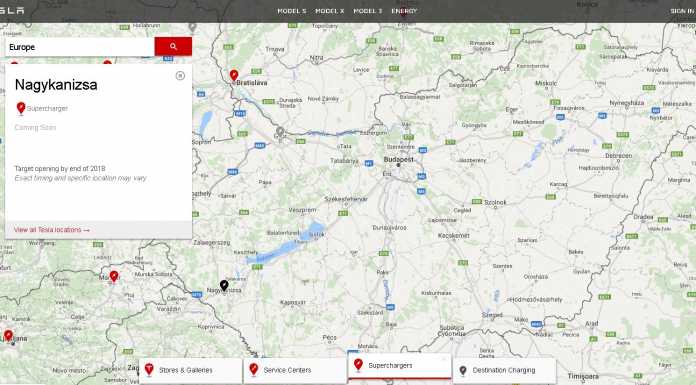This screenshot has height=385, width=696.
Task: Click the Tesla logo in header
Action: pos(12,11)
